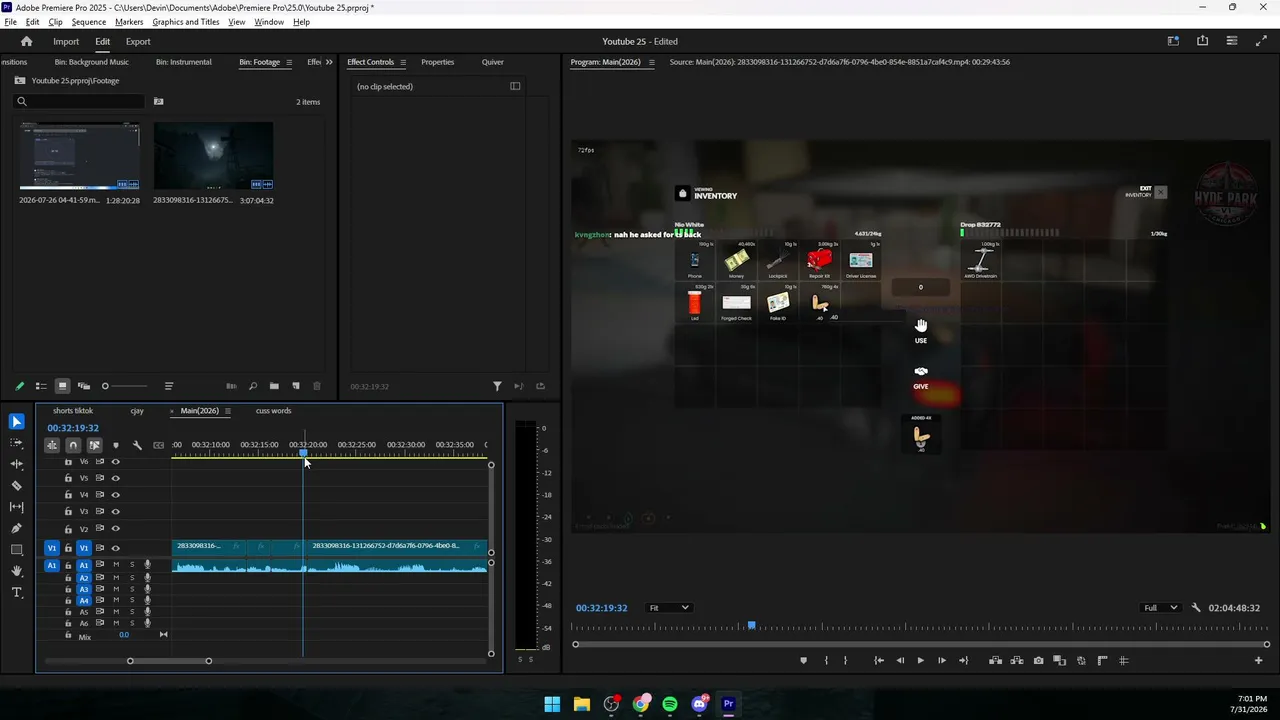Select the Type tool
Screen dimensions: 1280x720
(x=17, y=593)
